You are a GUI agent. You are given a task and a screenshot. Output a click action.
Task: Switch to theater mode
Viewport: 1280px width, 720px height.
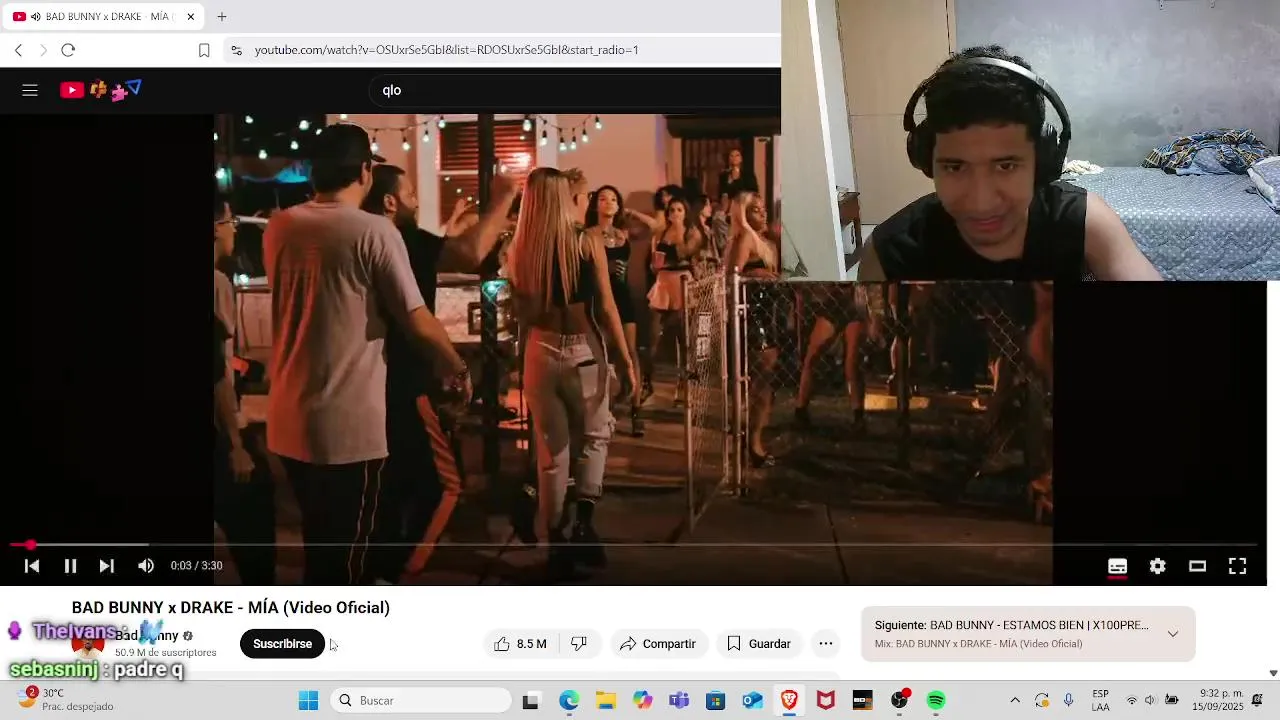point(1197,566)
